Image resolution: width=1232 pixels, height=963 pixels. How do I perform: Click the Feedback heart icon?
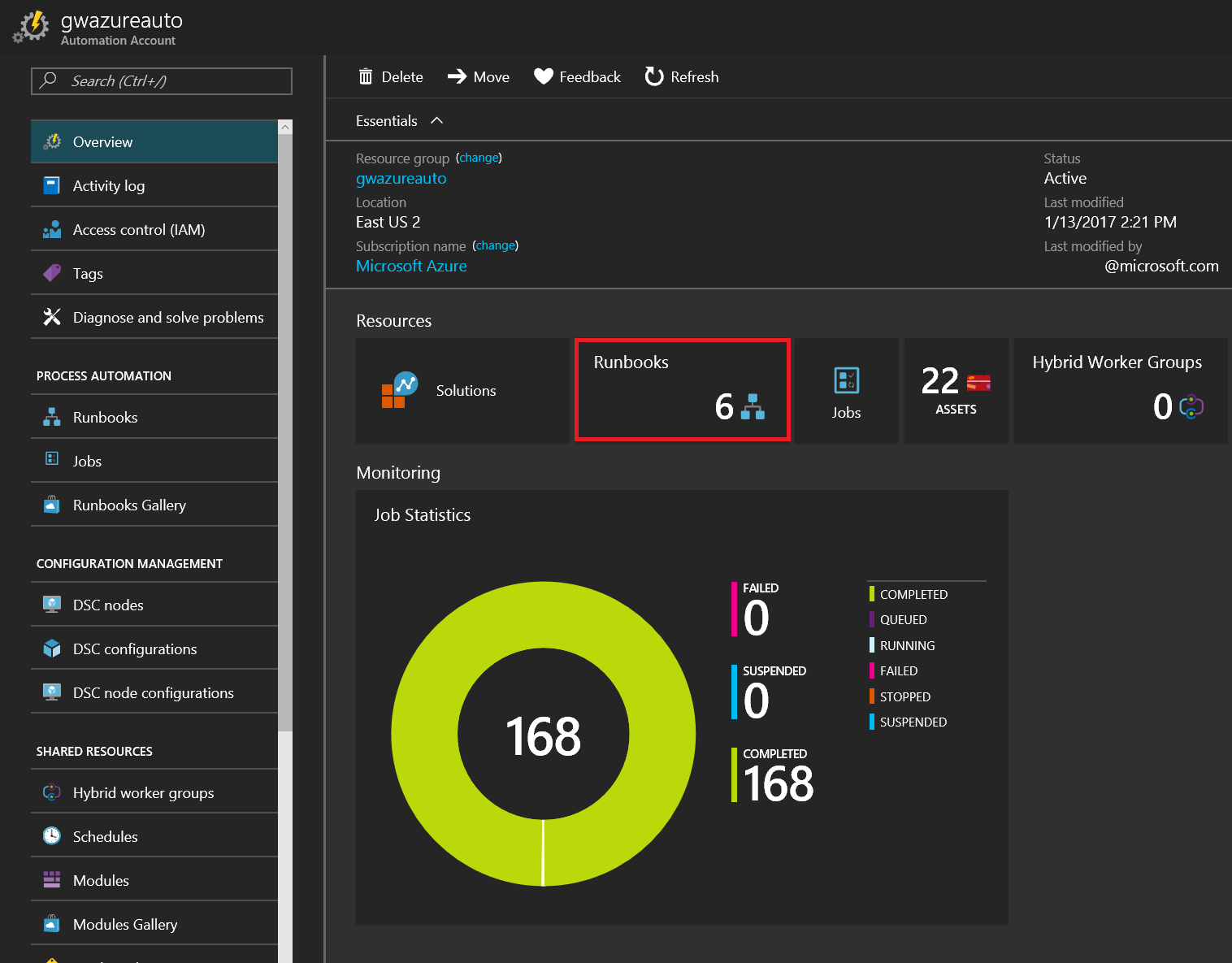point(543,76)
